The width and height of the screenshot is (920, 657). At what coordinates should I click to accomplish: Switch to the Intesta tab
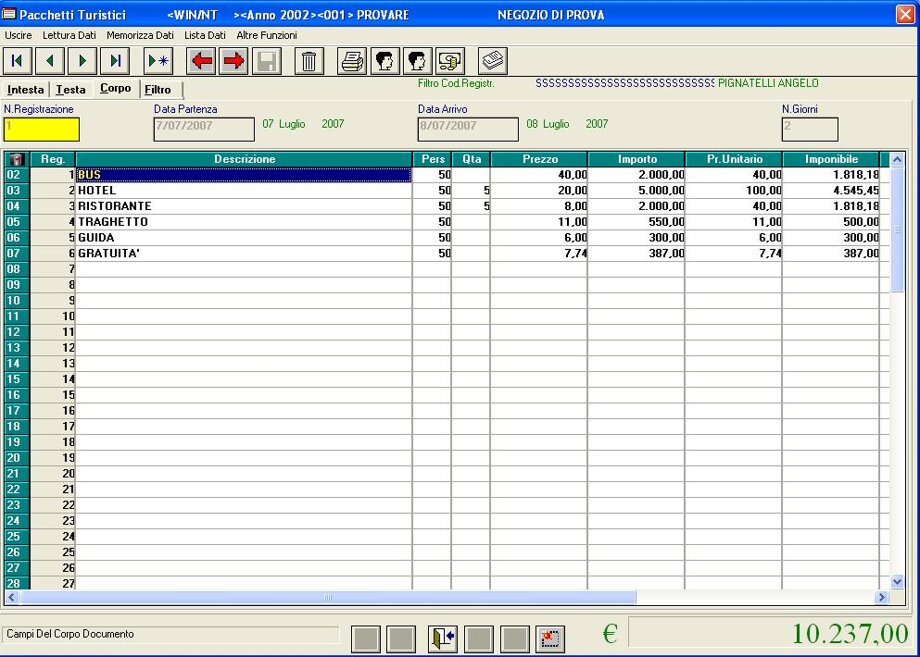[x=26, y=90]
